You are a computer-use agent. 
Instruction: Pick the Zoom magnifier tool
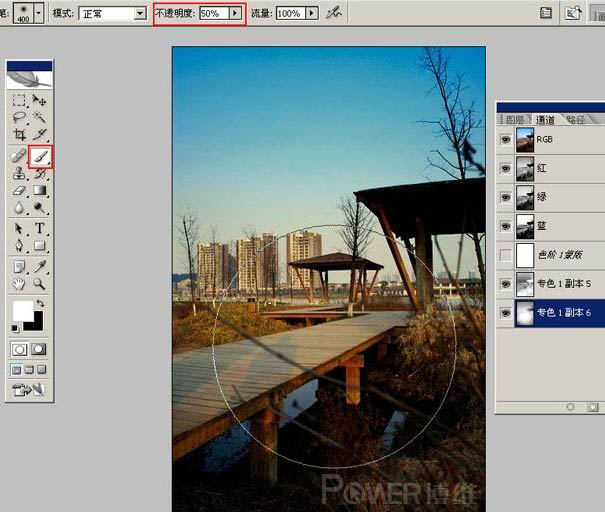pos(40,284)
